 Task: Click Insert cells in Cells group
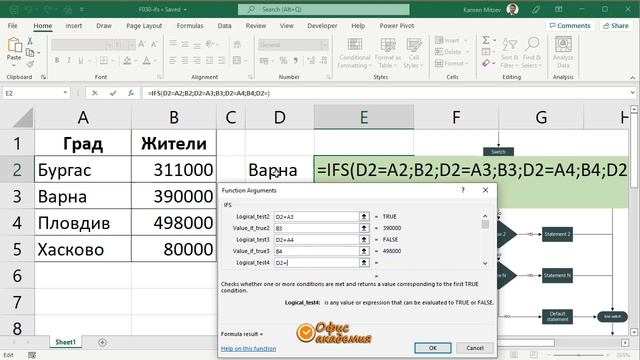(x=451, y=40)
